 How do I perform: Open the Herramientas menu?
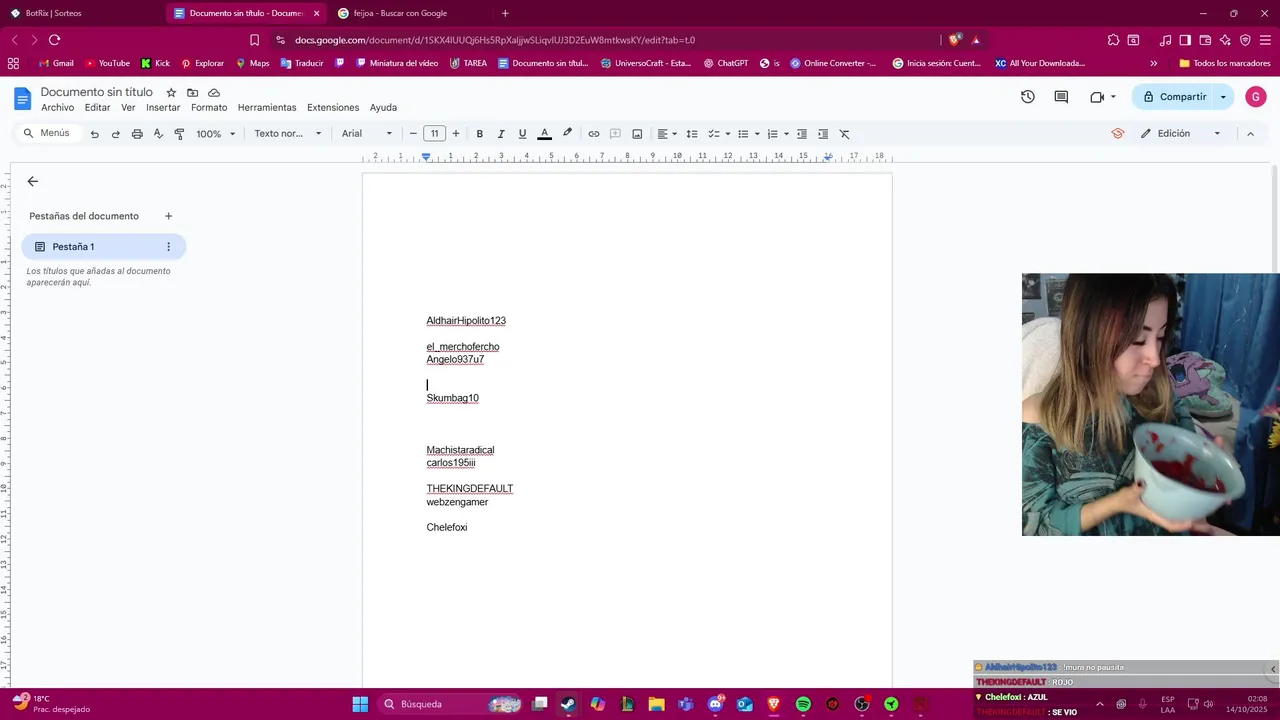click(267, 108)
